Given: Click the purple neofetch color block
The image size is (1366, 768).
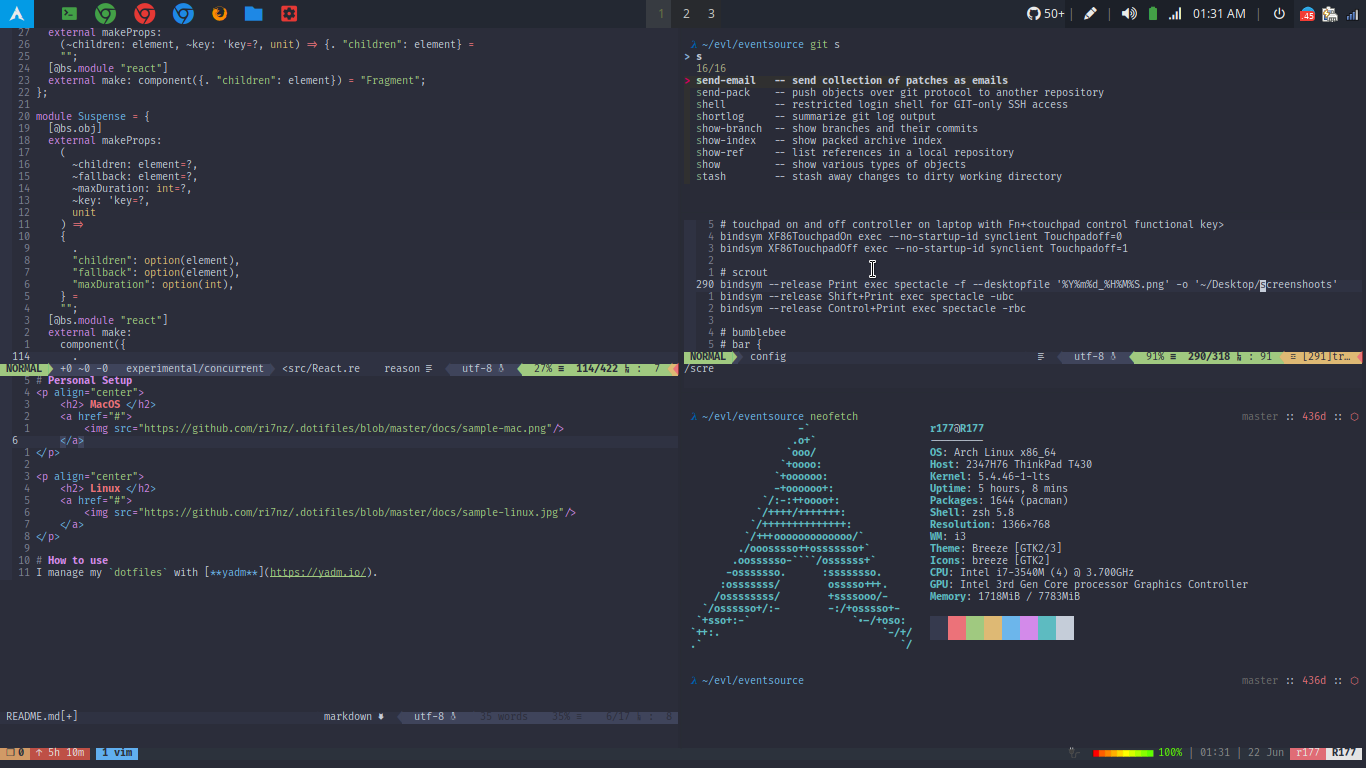Looking at the screenshot, I should 1029,628.
